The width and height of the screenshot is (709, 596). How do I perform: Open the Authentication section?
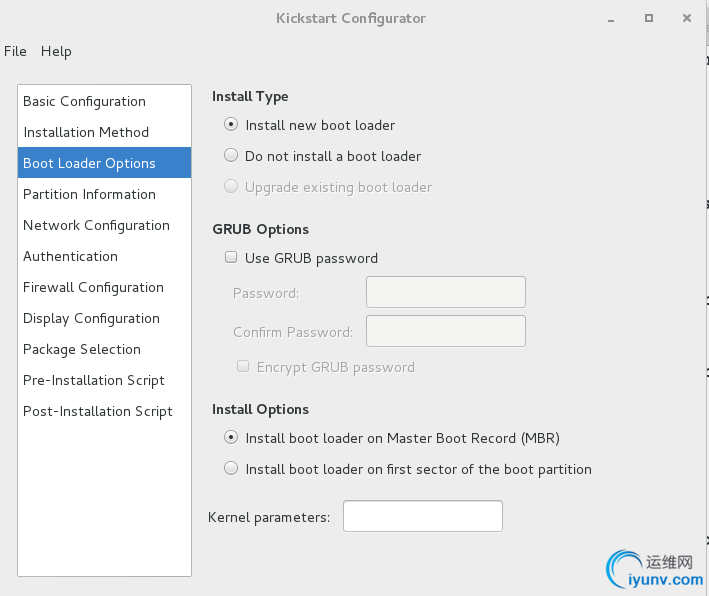[x=70, y=256]
